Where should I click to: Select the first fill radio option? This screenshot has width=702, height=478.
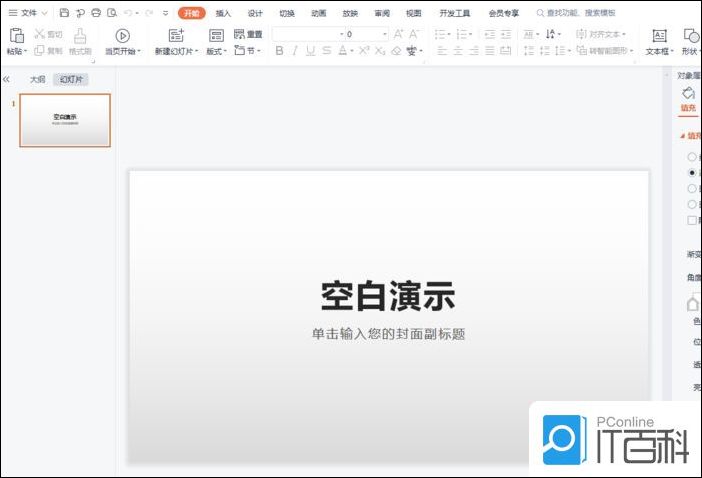692,157
